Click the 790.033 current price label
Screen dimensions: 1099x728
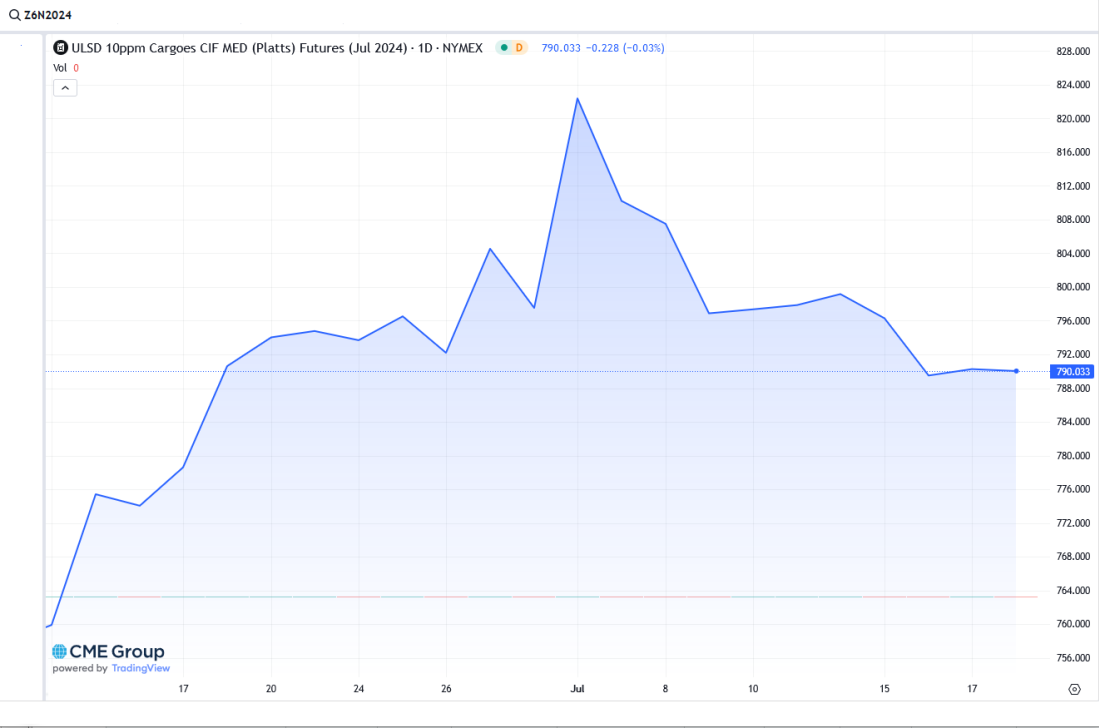(x=1070, y=371)
